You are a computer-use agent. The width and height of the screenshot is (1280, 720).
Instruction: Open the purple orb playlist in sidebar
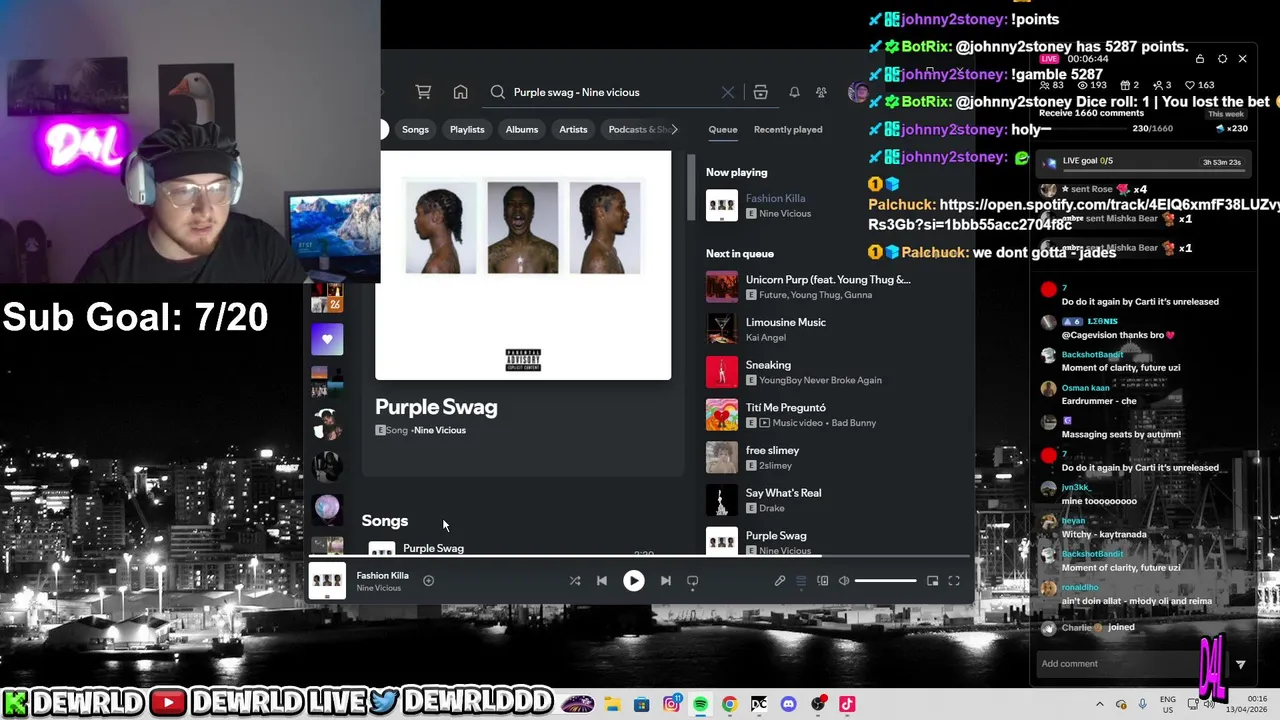pyautogui.click(x=327, y=509)
